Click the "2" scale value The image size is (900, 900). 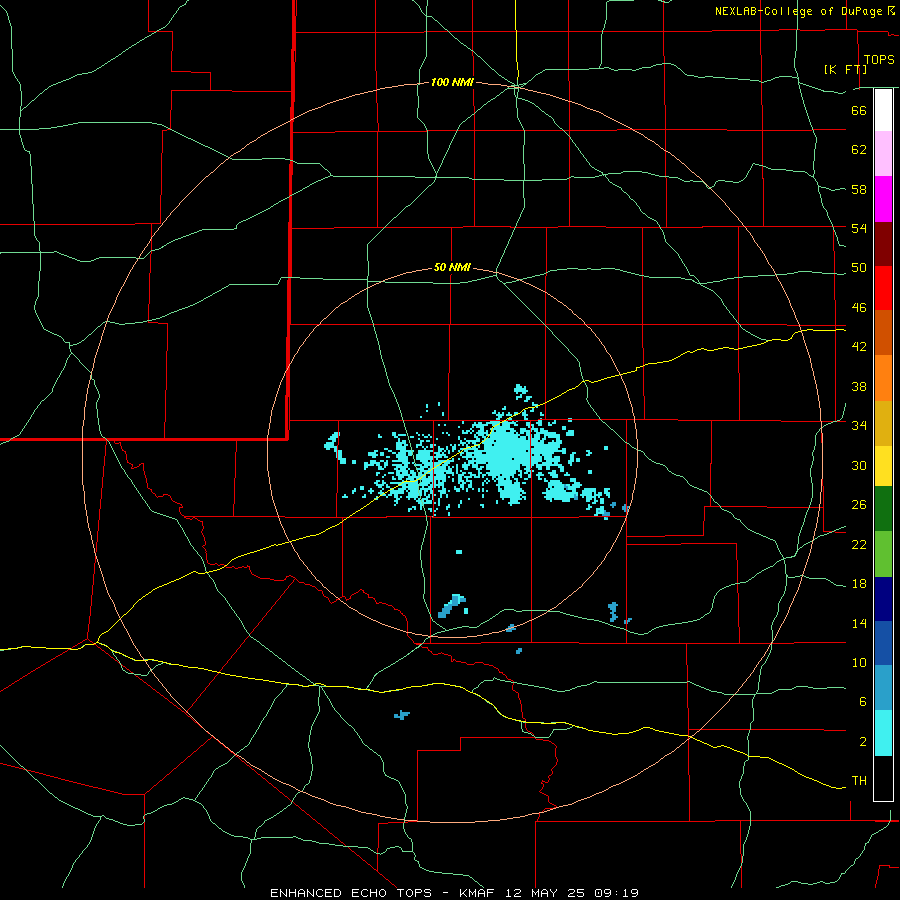pyautogui.click(x=862, y=742)
